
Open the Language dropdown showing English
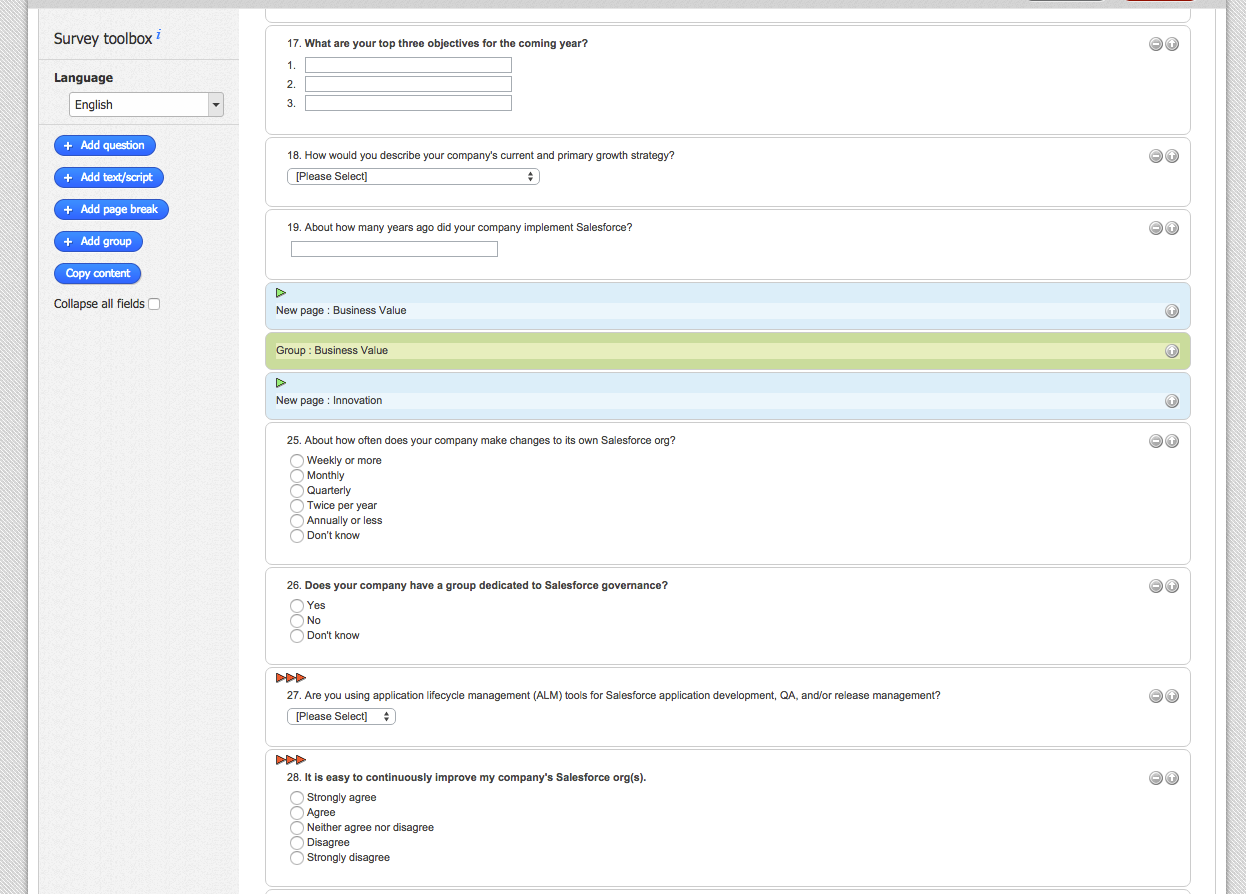point(145,104)
